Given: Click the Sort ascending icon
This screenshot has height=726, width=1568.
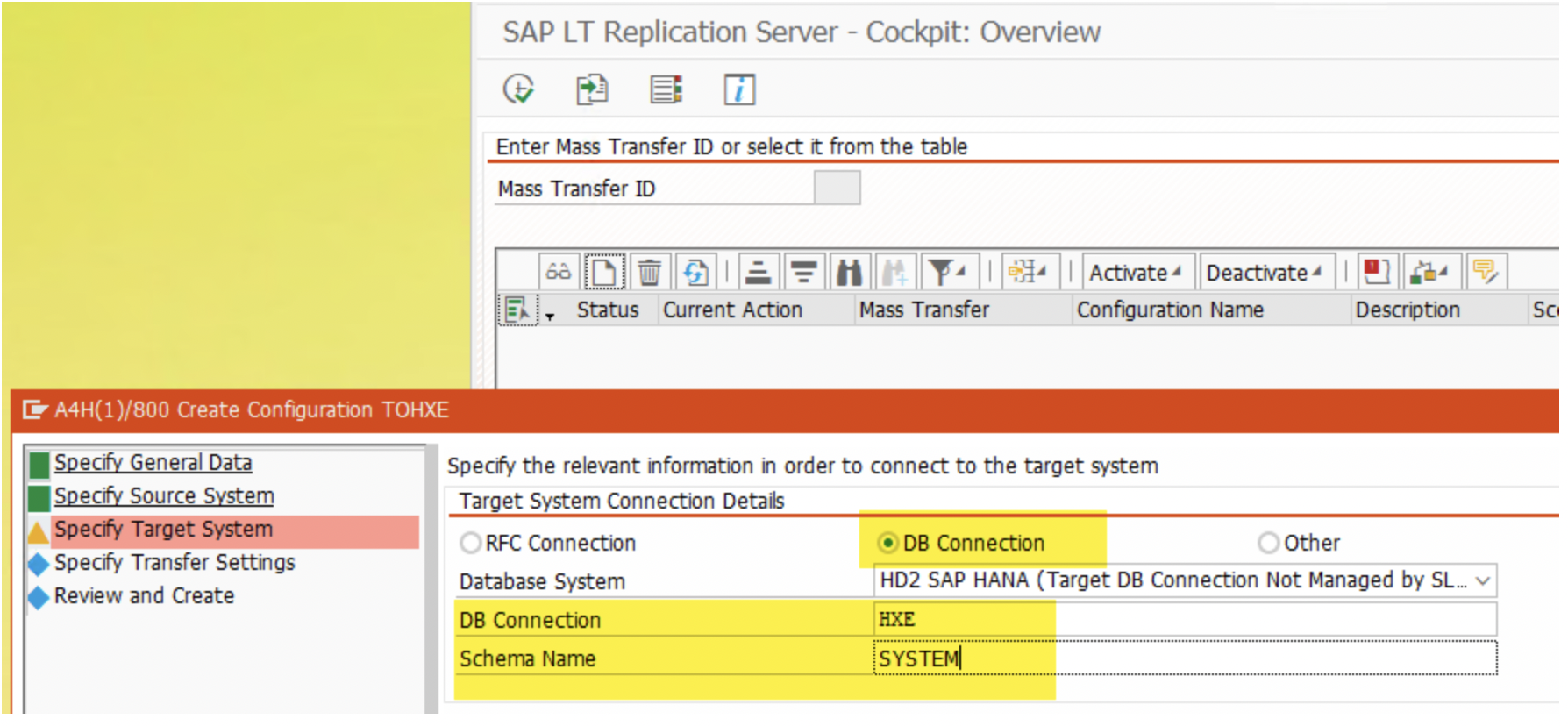Looking at the screenshot, I should pyautogui.click(x=758, y=272).
